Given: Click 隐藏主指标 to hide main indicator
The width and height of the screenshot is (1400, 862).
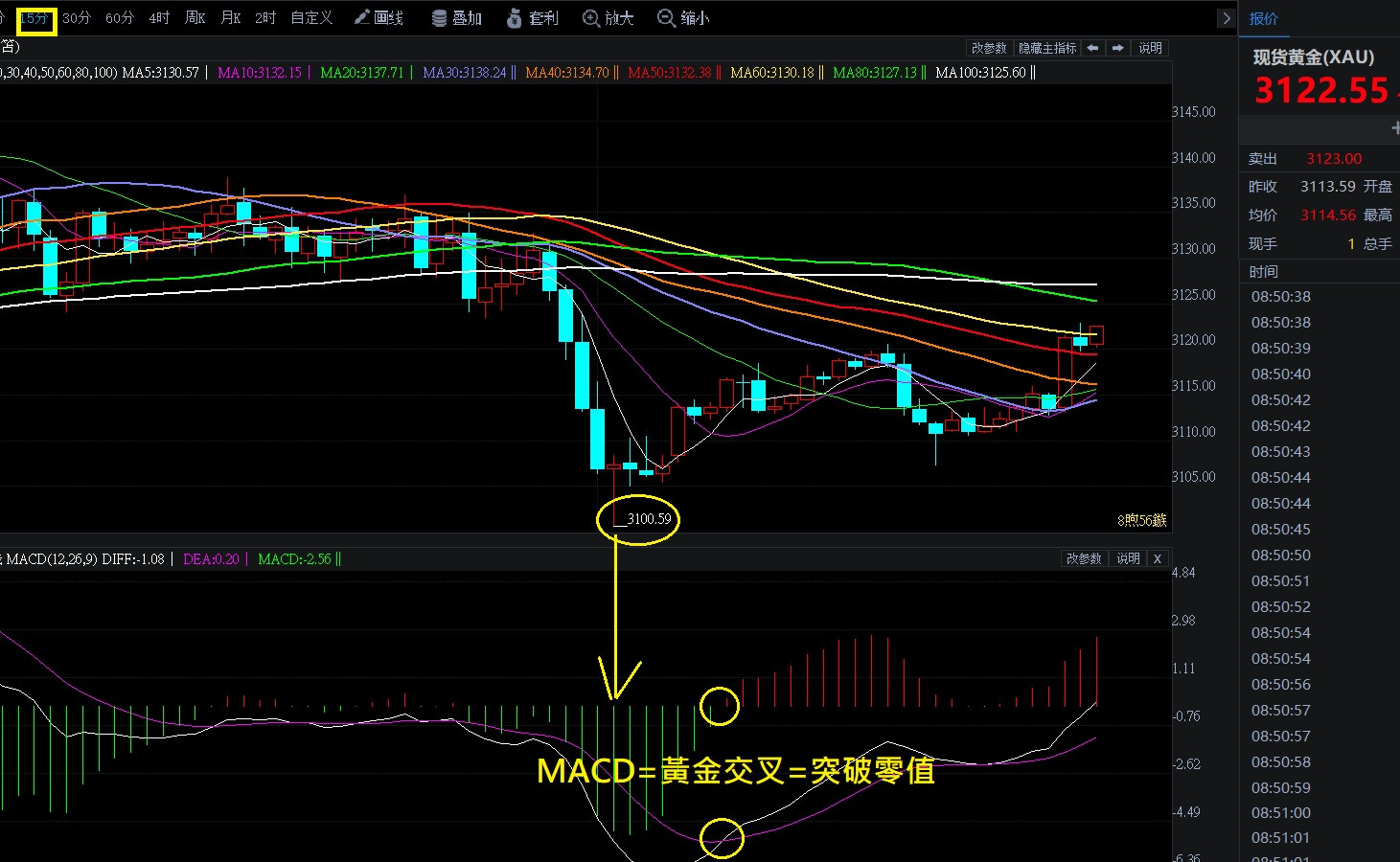Looking at the screenshot, I should pyautogui.click(x=1047, y=48).
